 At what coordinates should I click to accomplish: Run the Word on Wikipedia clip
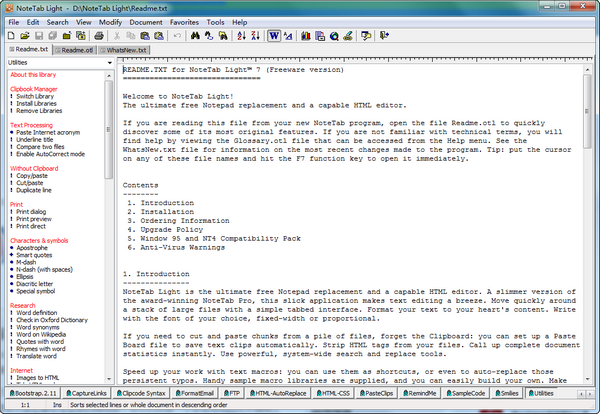pyautogui.click(x=41, y=334)
